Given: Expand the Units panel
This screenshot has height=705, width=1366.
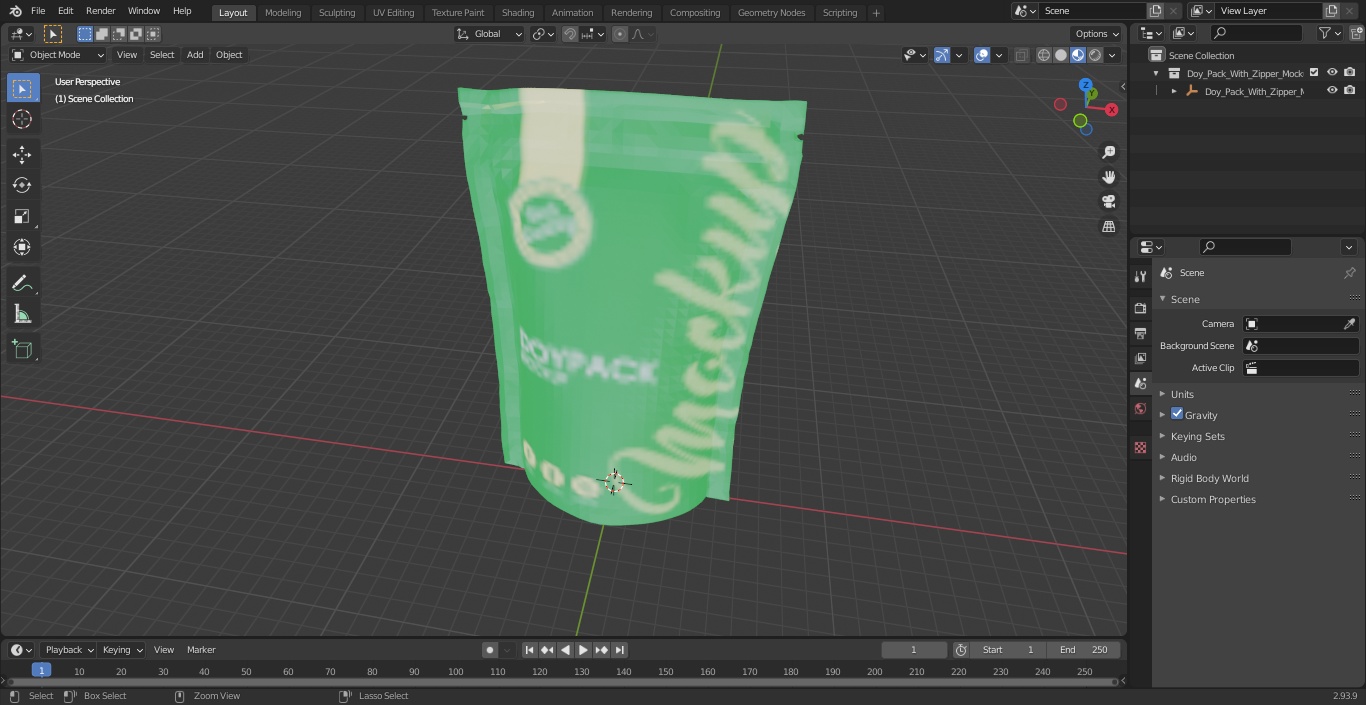Looking at the screenshot, I should click(x=1182, y=394).
